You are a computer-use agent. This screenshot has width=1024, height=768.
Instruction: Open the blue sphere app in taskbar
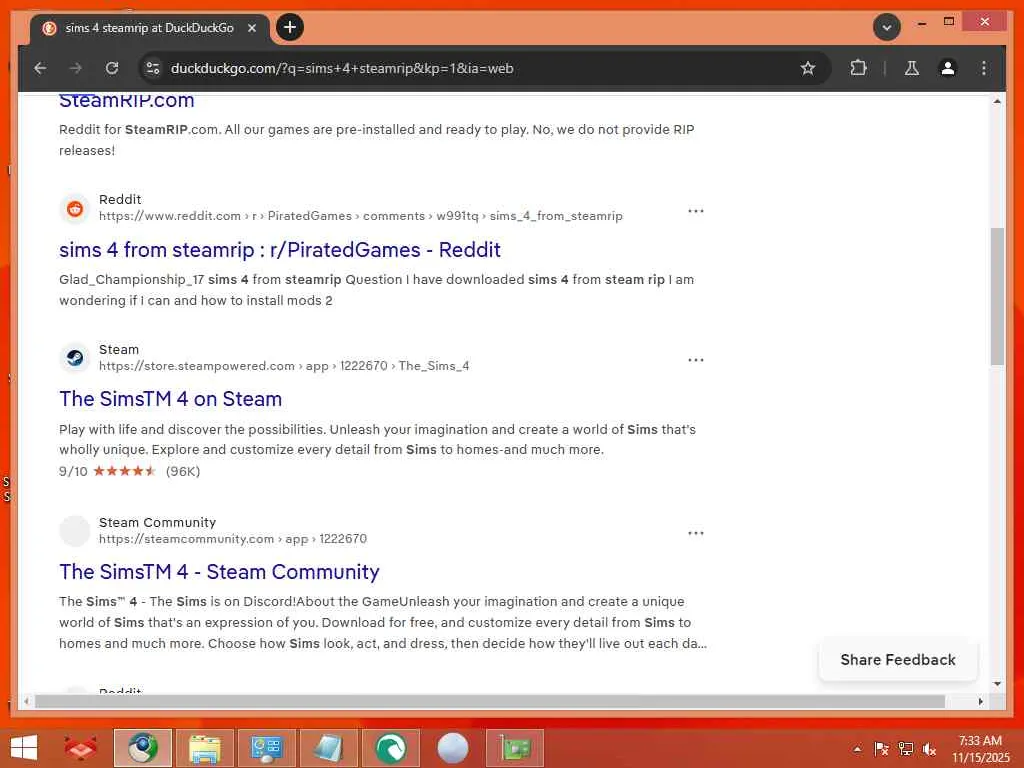(x=453, y=748)
